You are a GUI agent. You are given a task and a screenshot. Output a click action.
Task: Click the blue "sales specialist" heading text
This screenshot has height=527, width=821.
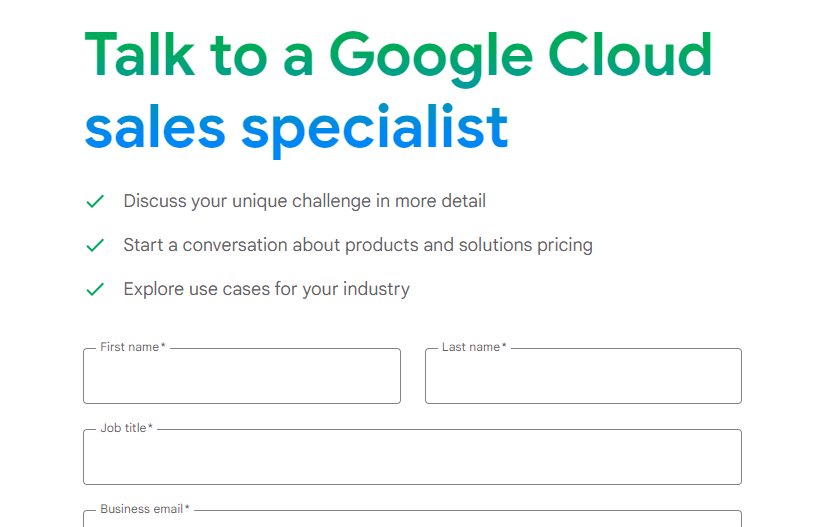pos(296,129)
